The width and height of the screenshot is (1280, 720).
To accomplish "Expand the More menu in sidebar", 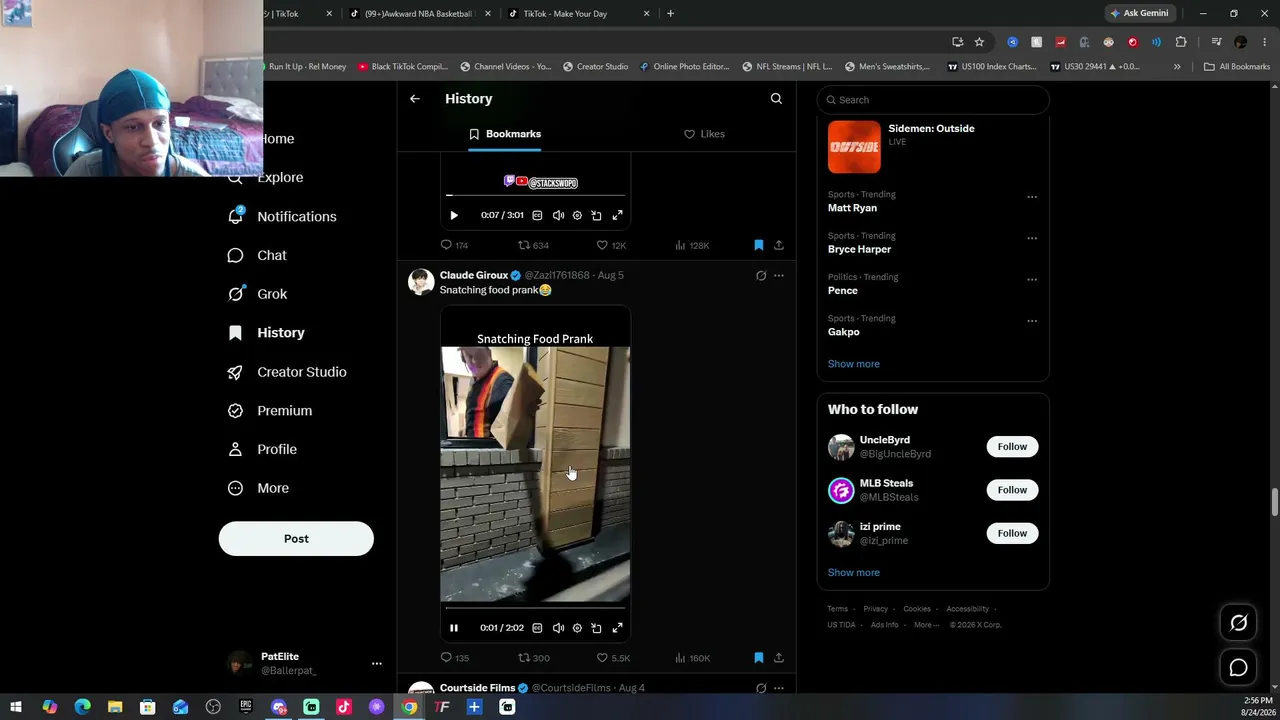I will click(x=259, y=489).
